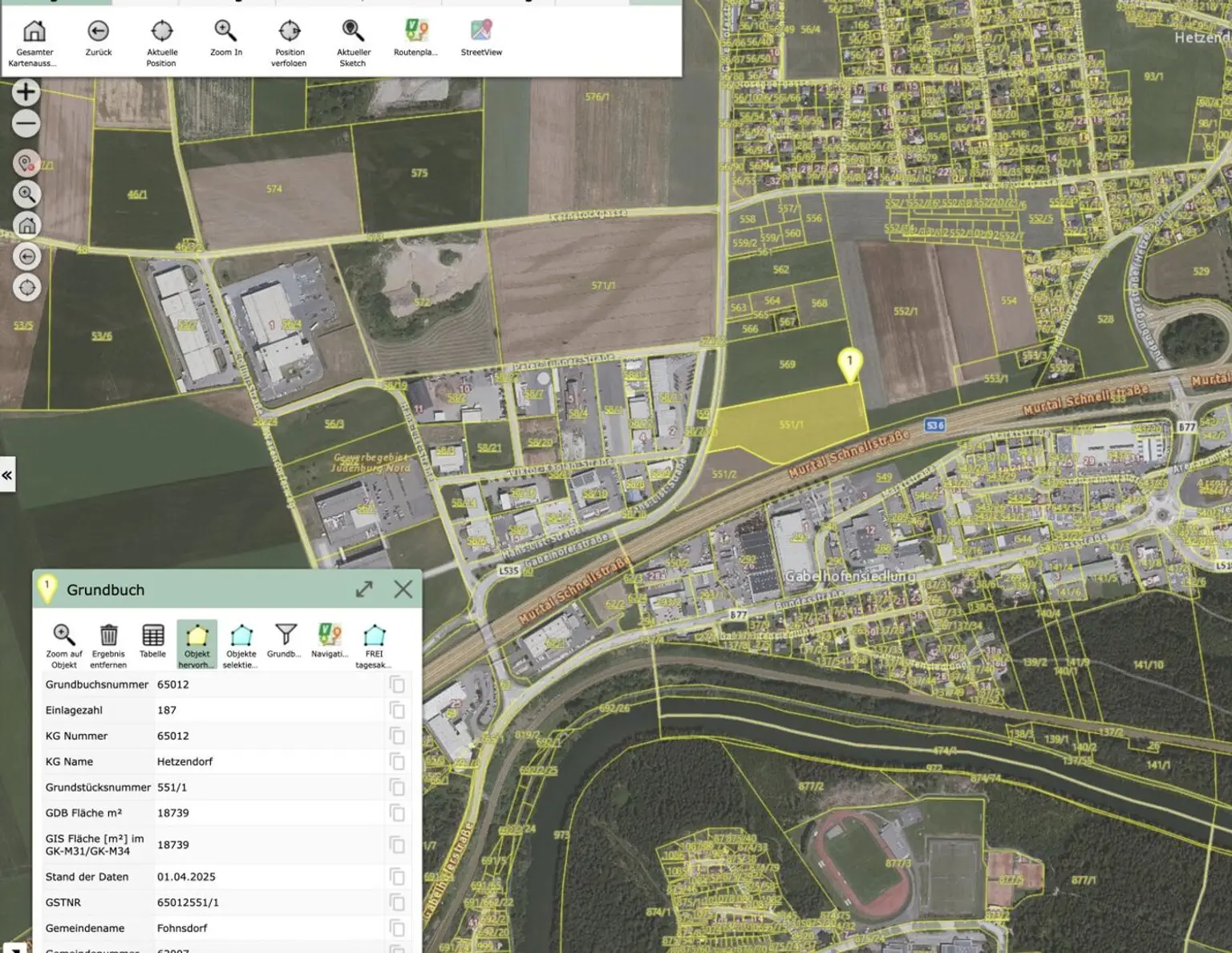
Task: Open the Grundbuch filter funnel
Action: (286, 635)
